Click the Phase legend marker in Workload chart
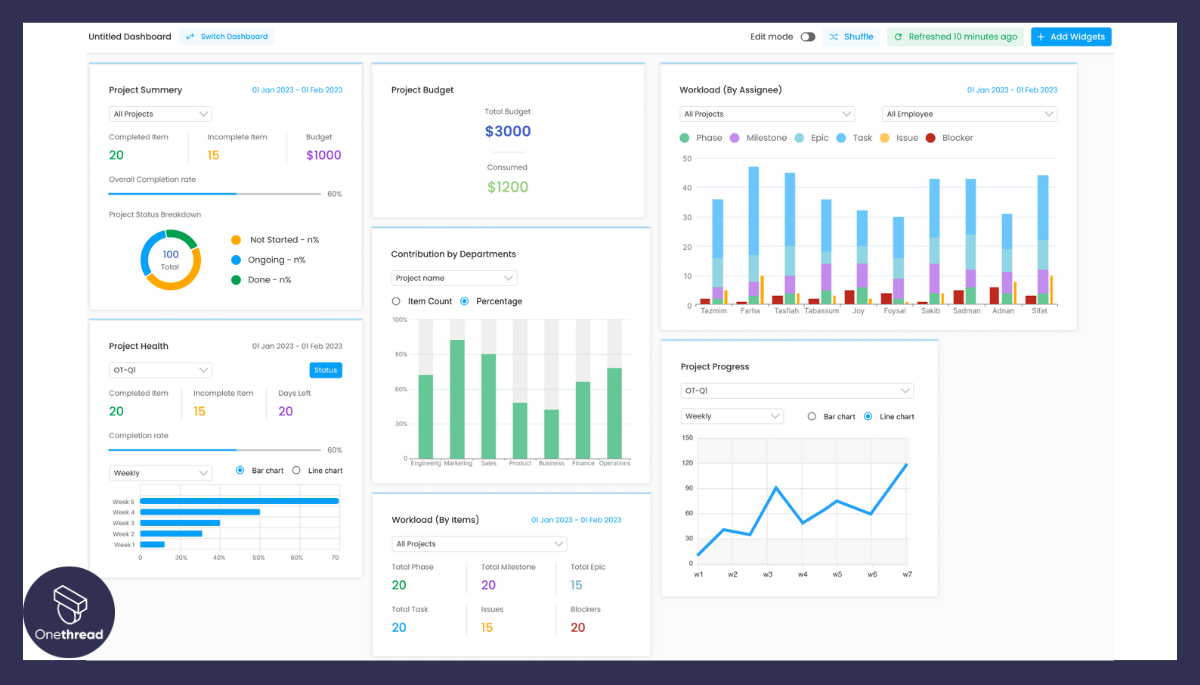Image resolution: width=1200 pixels, height=685 pixels. pyautogui.click(x=684, y=137)
